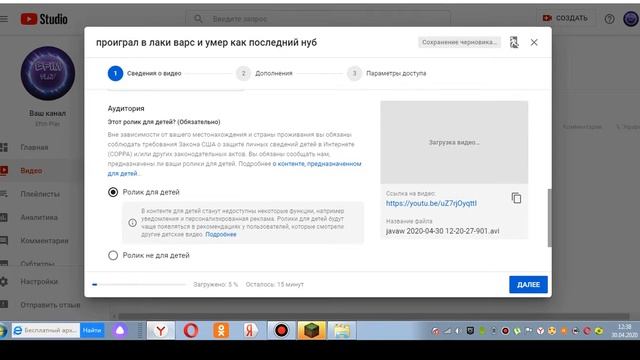Click the 'Осталось: 15 минут' status text
The image size is (640, 360).
(275, 284)
